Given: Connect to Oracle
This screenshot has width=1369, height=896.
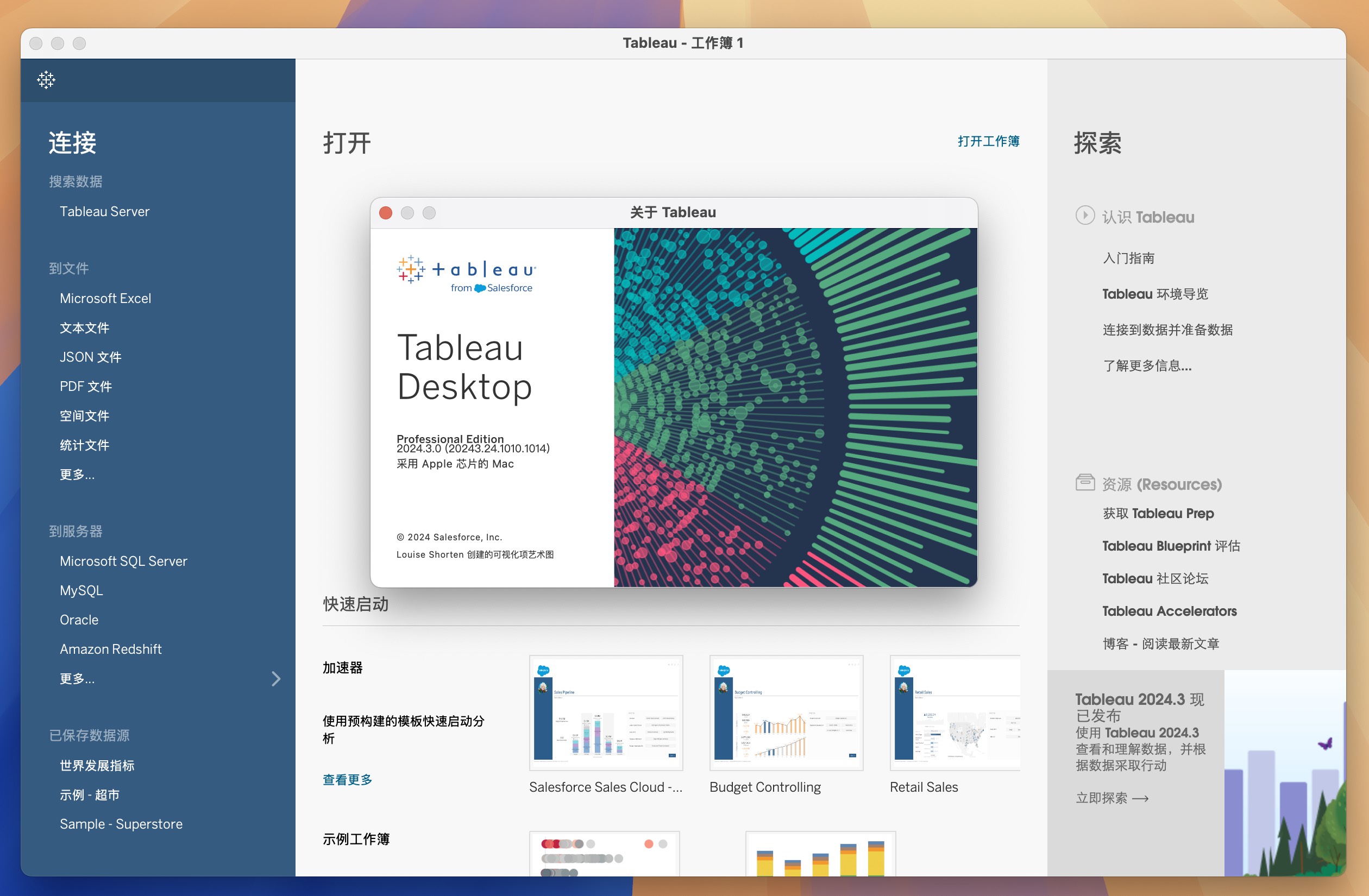Looking at the screenshot, I should tap(79, 620).
